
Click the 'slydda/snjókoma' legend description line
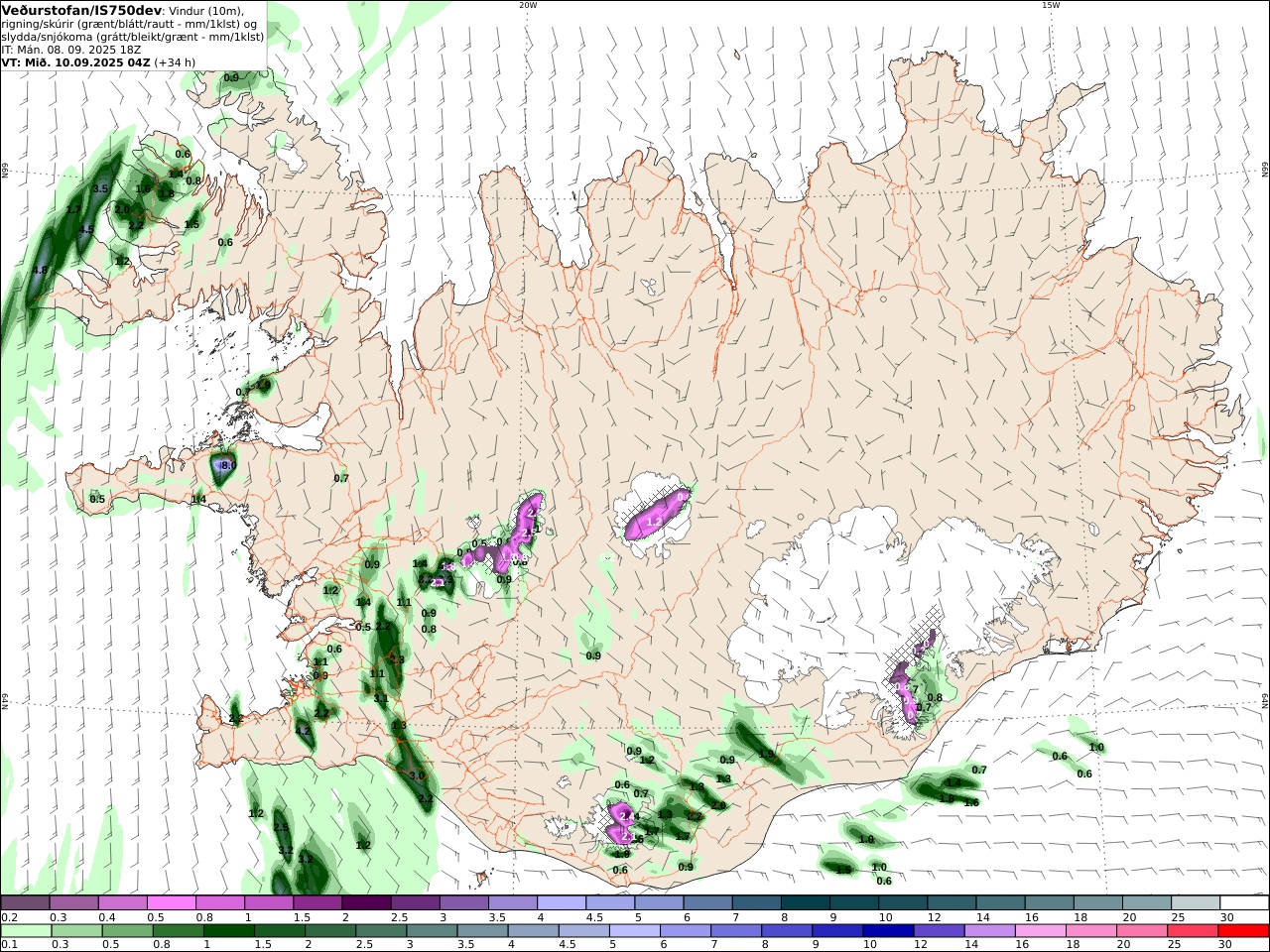tap(132, 37)
